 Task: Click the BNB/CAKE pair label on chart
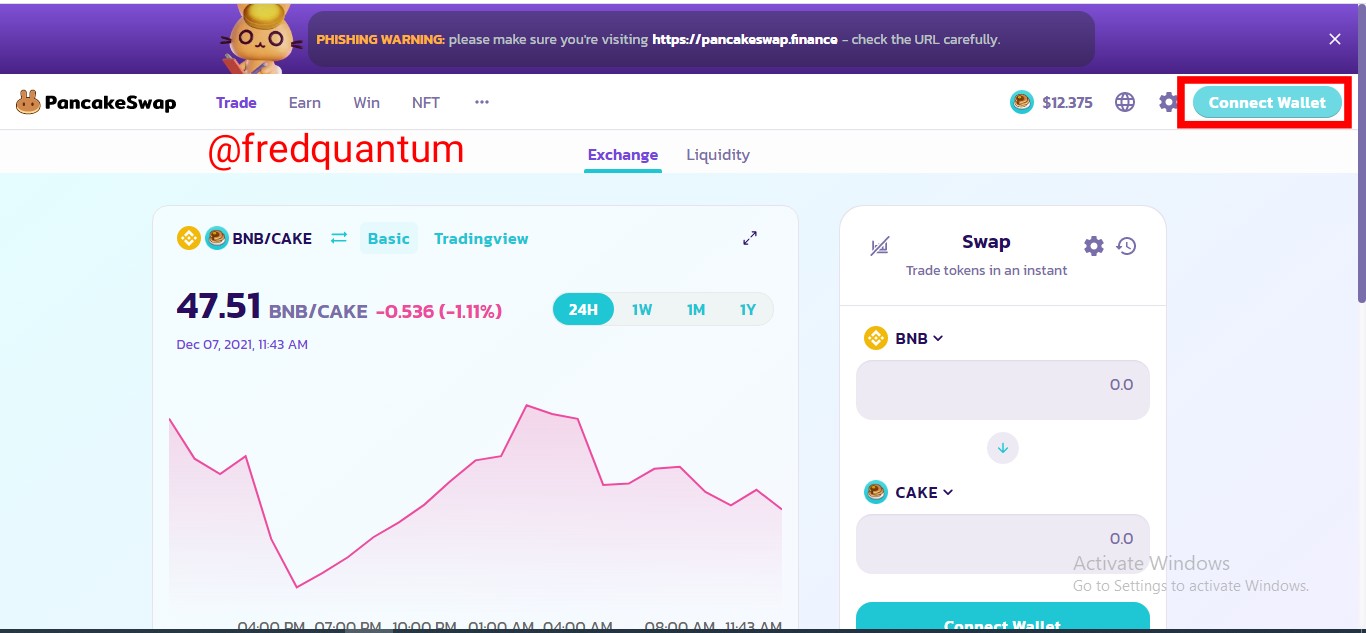point(272,238)
